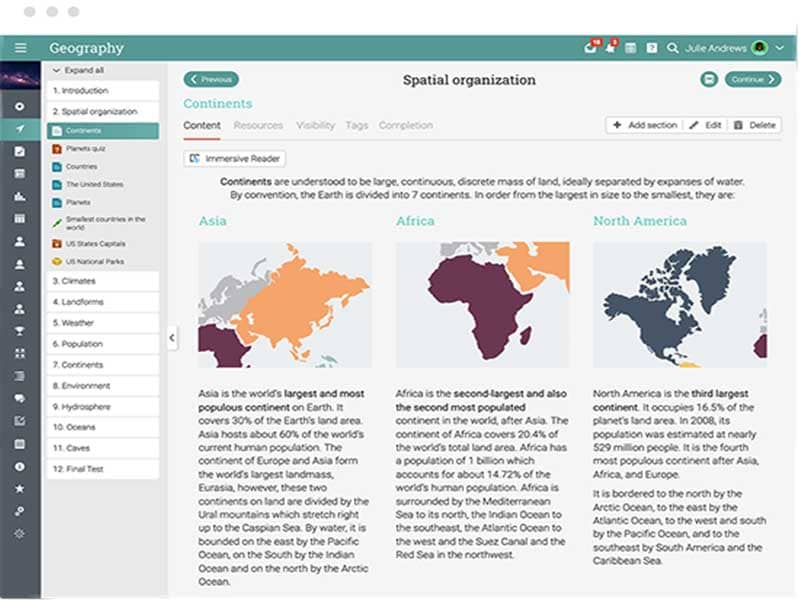This screenshot has width=800, height=600.
Task: Click the trophy icon in left sidebar
Action: pos(20,329)
